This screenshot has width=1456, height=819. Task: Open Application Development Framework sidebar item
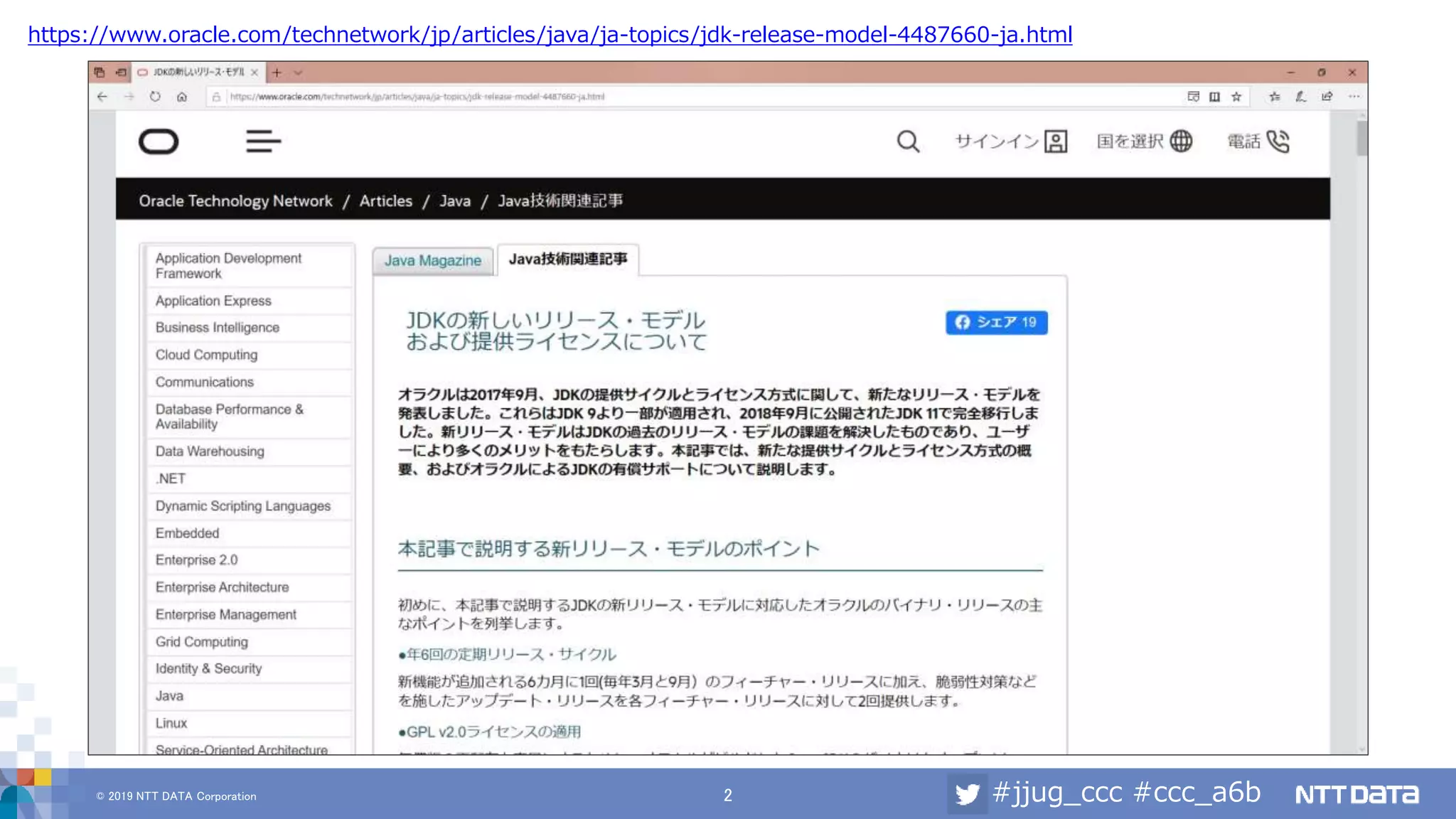249,266
